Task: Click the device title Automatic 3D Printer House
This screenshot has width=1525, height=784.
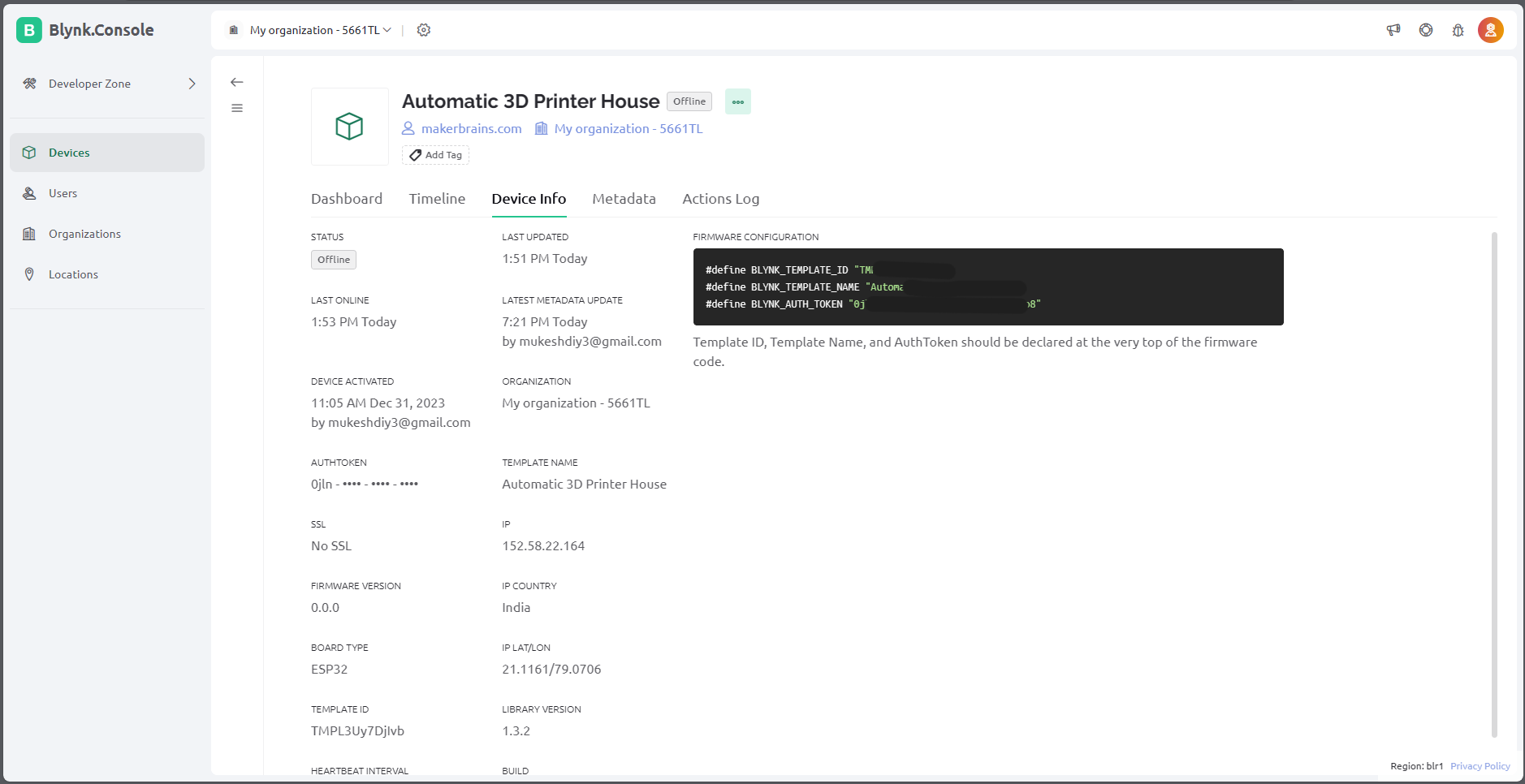Action: [531, 101]
